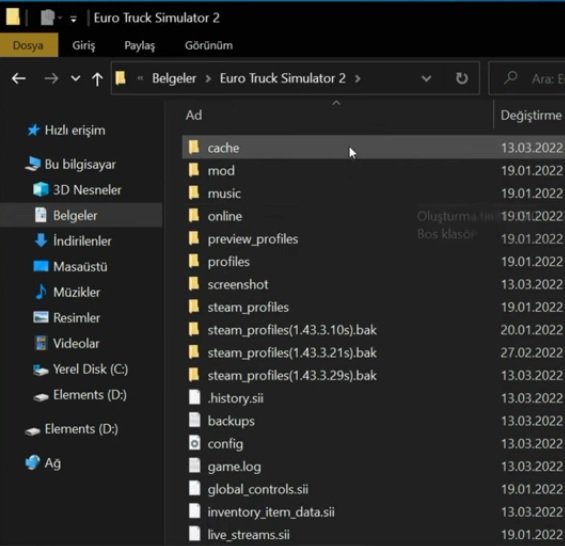Click Belgeler in the address bar

pyautogui.click(x=174, y=78)
